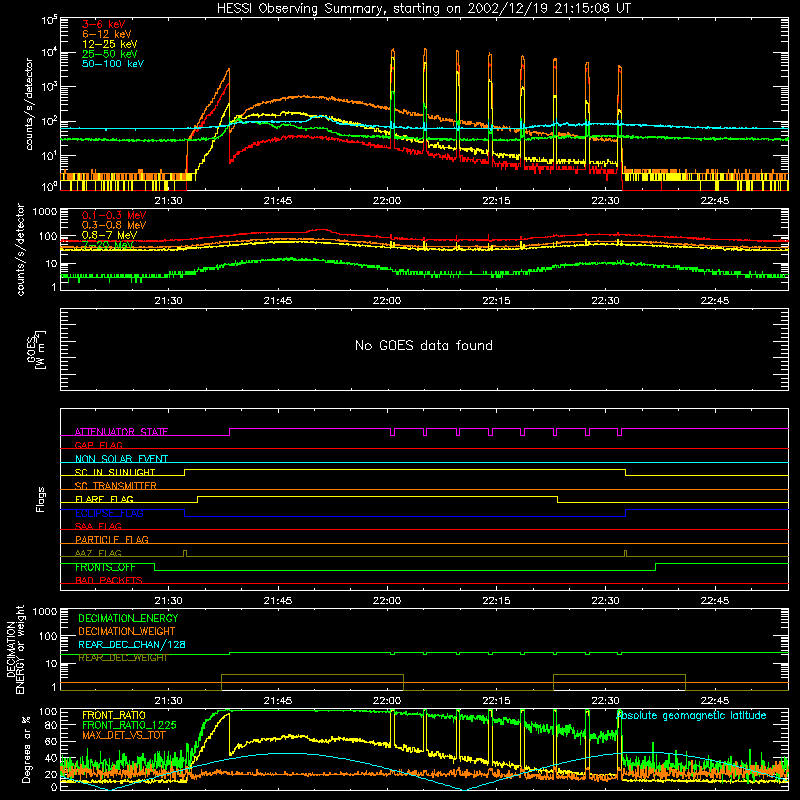
Task: Click the MAX_DET_VS_TOT legend label
Action: [x=124, y=735]
